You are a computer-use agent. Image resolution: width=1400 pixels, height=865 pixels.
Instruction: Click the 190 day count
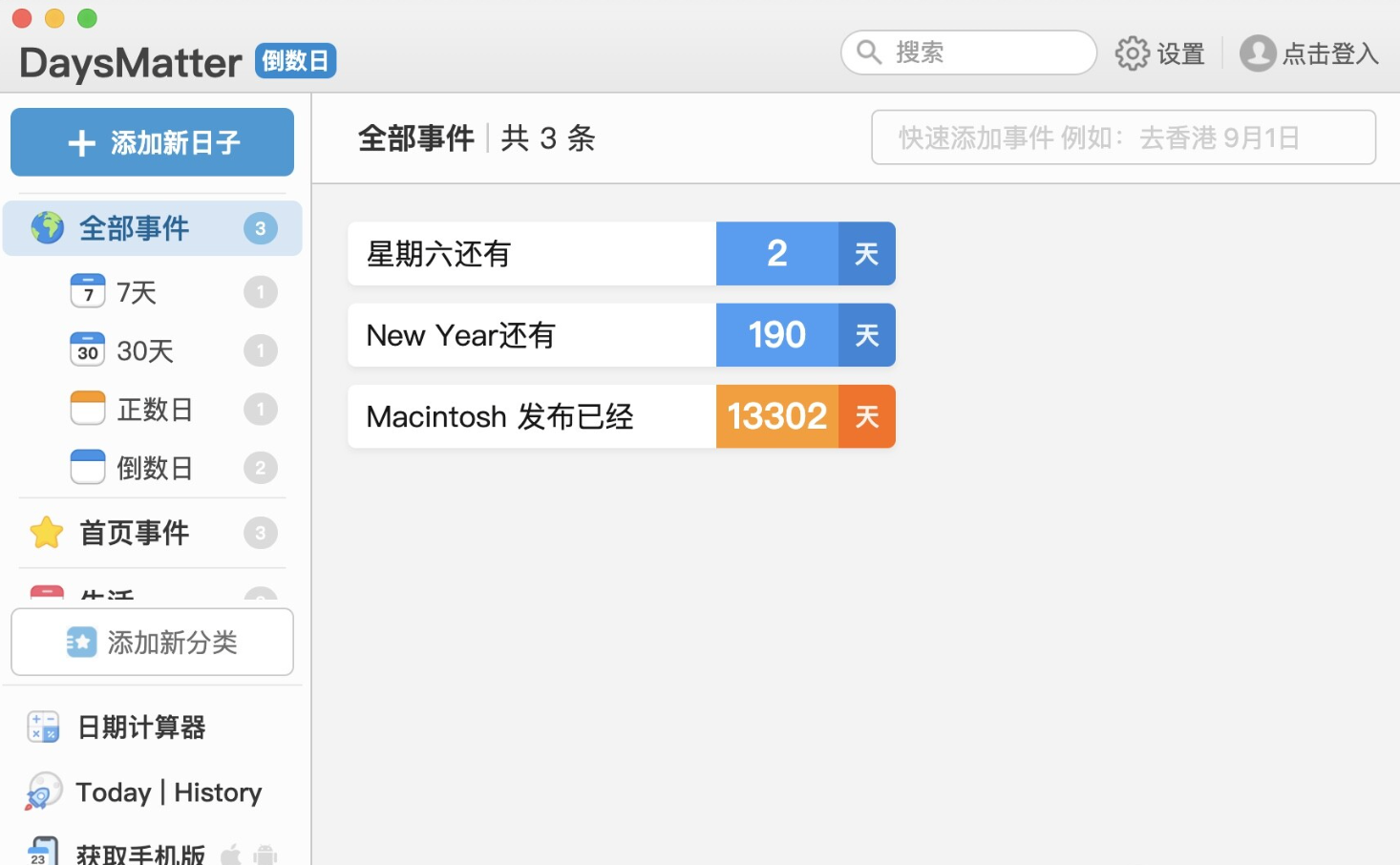click(x=777, y=335)
